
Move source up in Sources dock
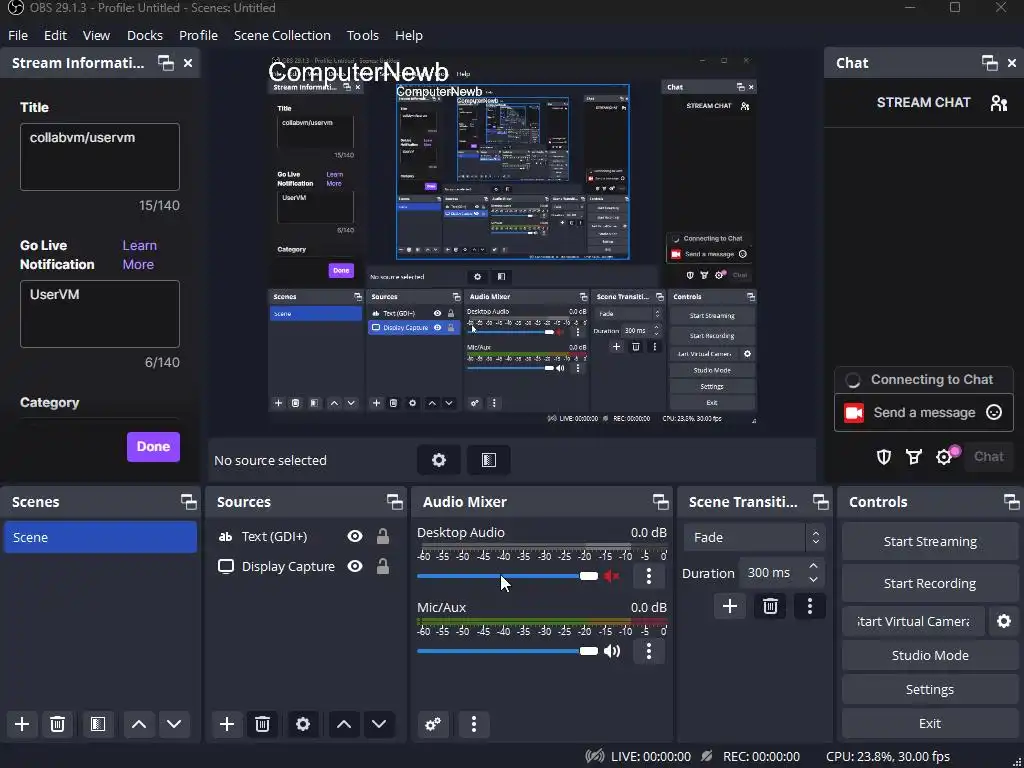point(344,724)
